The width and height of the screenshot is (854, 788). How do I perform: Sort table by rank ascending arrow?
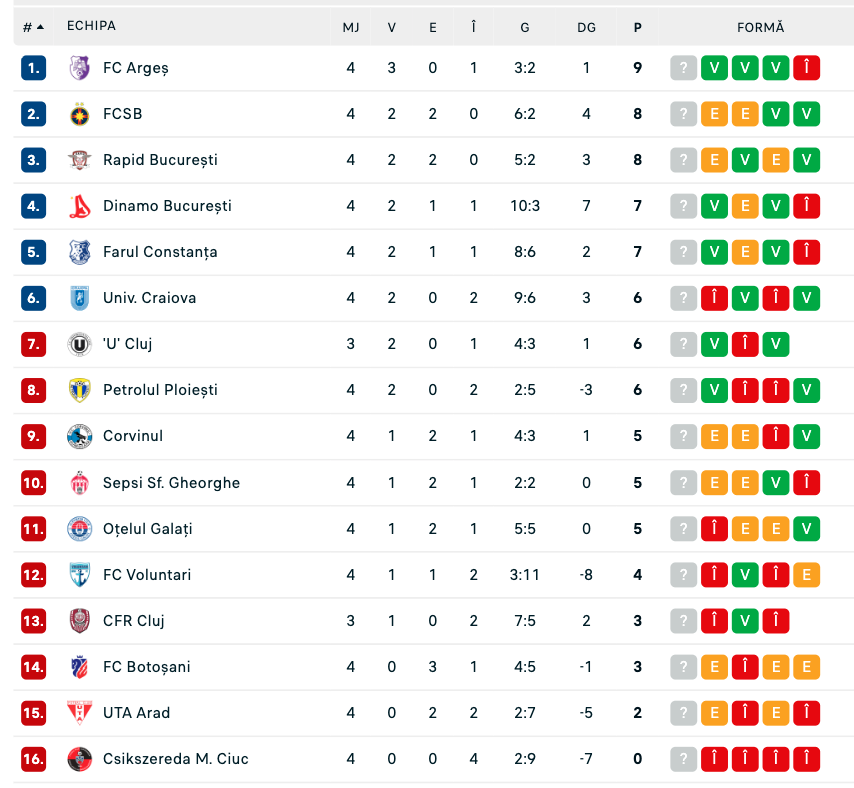click(x=40, y=27)
